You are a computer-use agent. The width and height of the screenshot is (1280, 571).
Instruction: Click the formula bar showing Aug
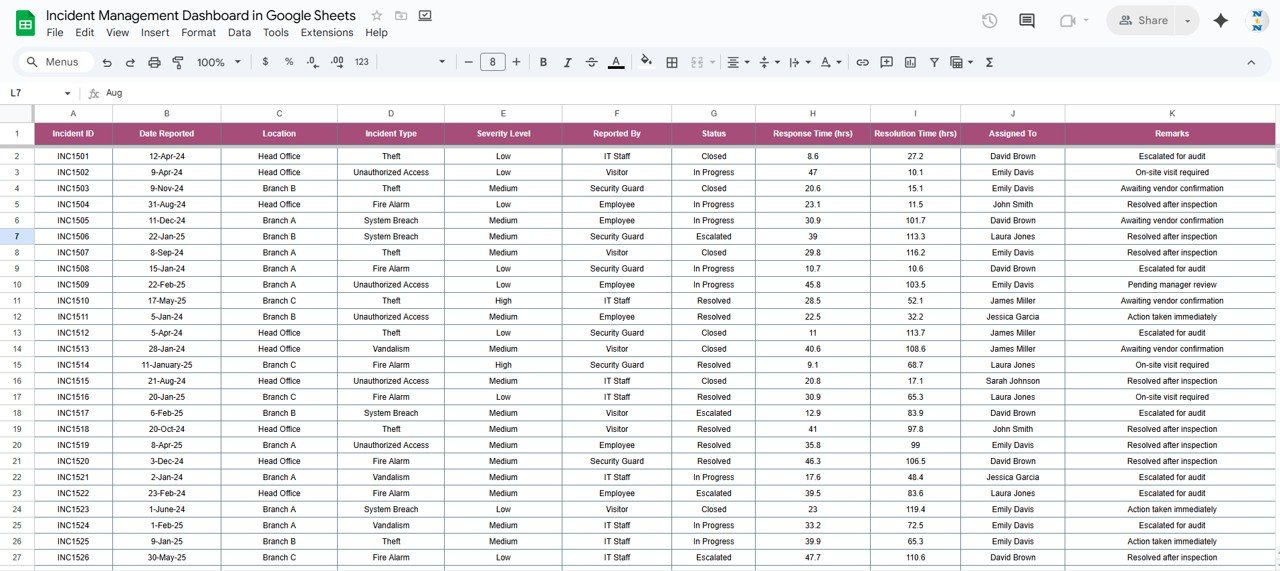690,93
